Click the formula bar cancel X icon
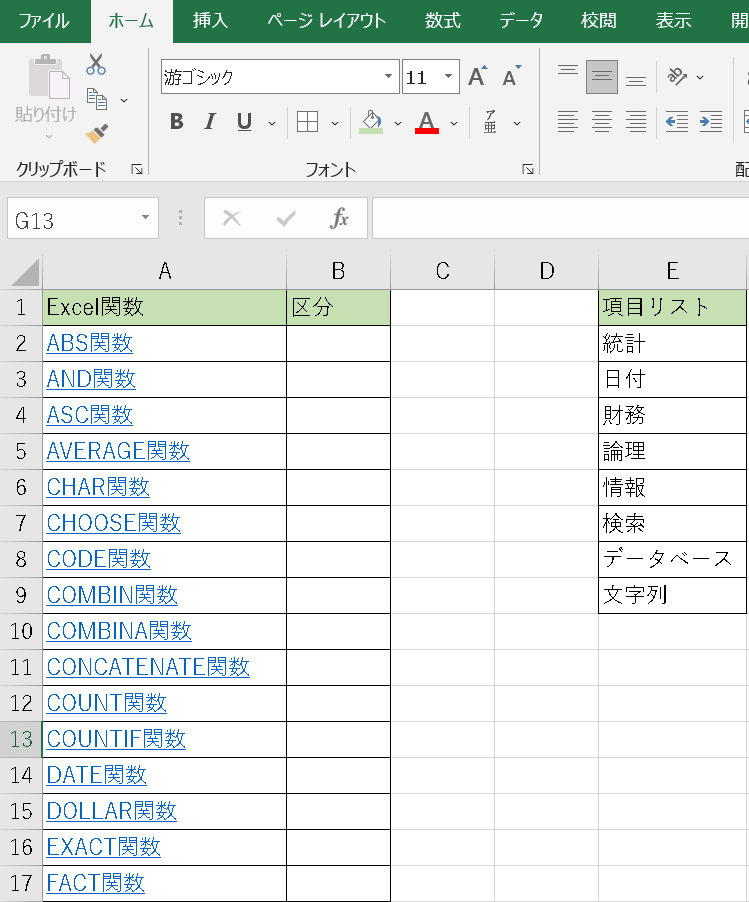Image resolution: width=749 pixels, height=902 pixels. click(232, 218)
